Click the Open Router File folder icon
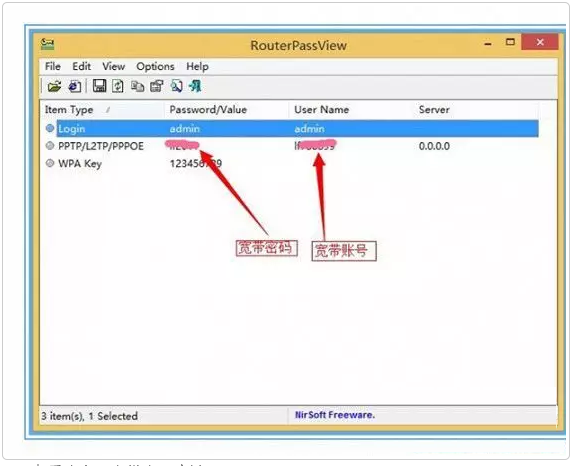Viewport: 573px width, 466px height. tap(54, 87)
